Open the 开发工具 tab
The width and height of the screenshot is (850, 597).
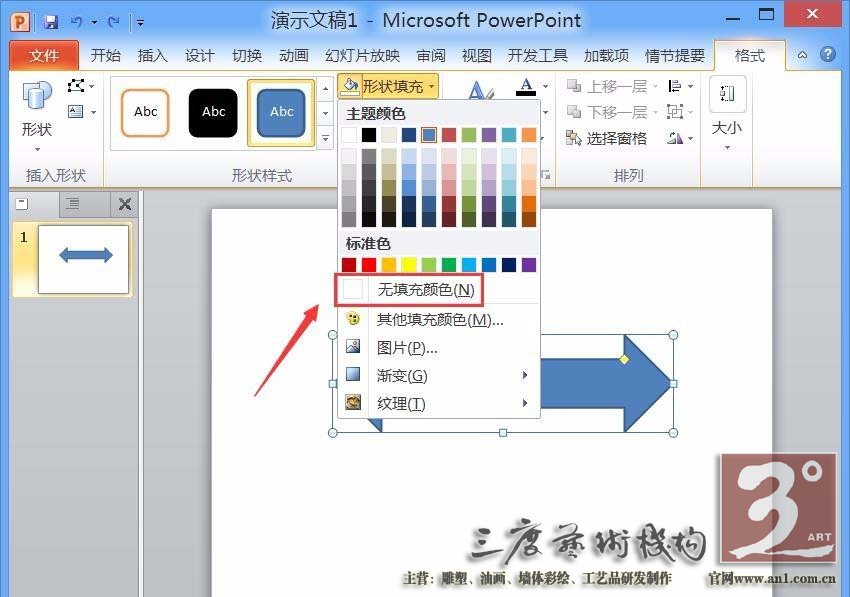pyautogui.click(x=537, y=55)
